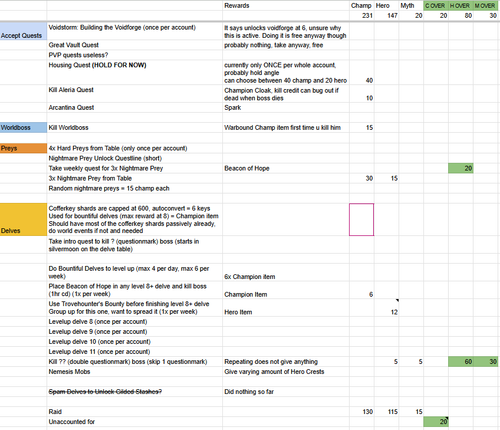Select the Levelup delve 9 cell

point(135,331)
